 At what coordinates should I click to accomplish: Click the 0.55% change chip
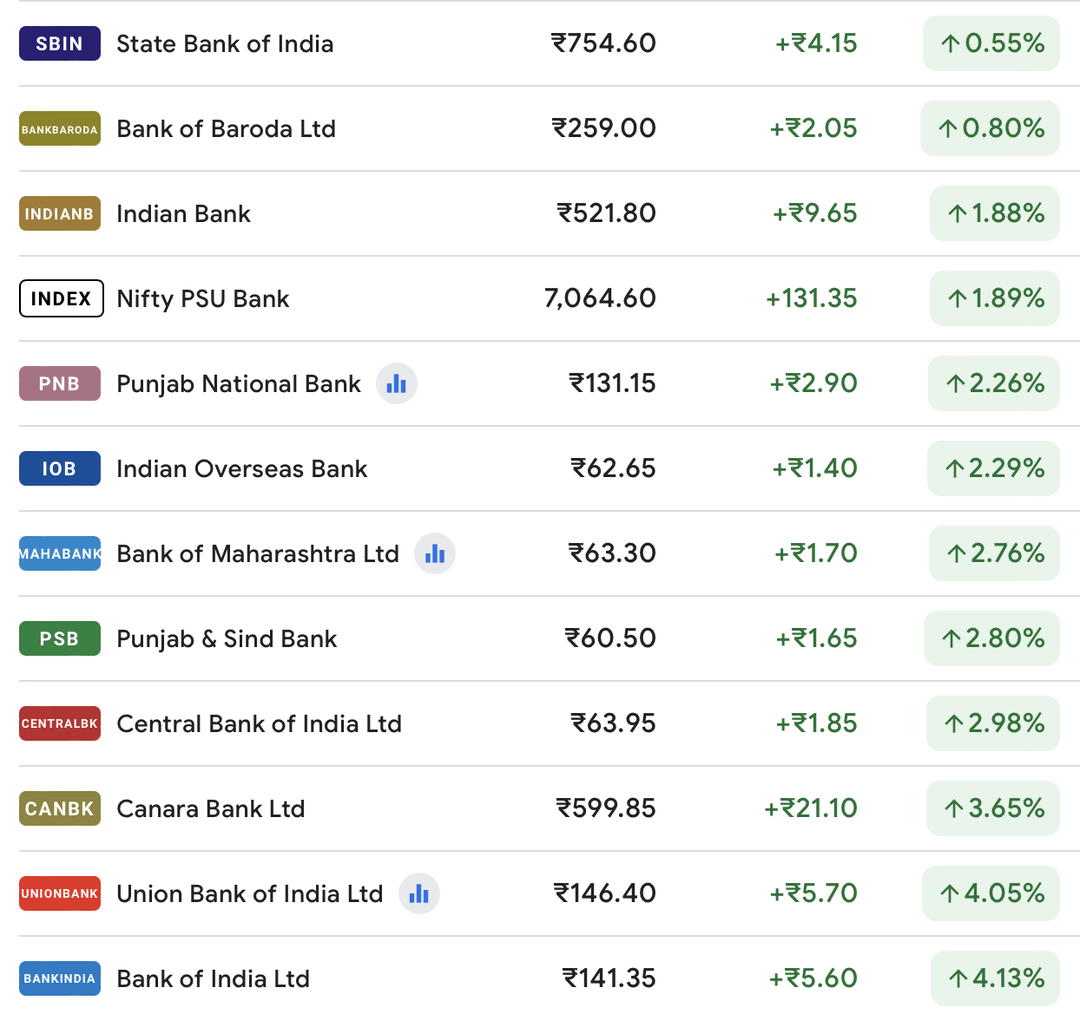[x=991, y=44]
